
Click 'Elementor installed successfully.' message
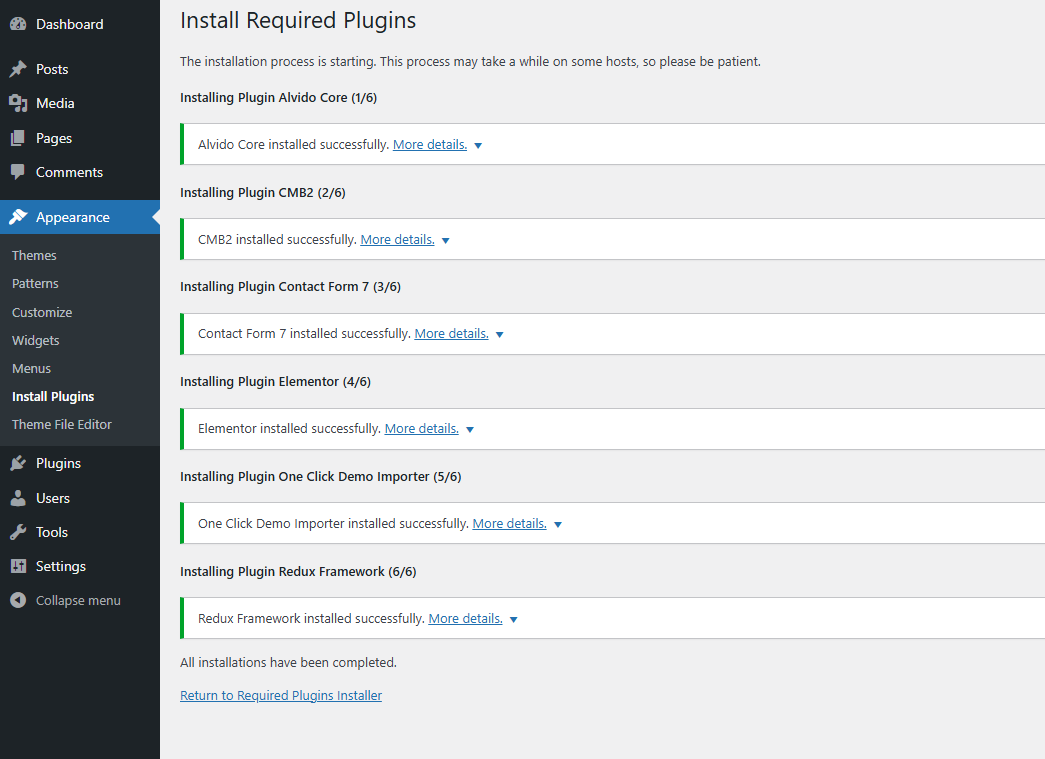(289, 428)
